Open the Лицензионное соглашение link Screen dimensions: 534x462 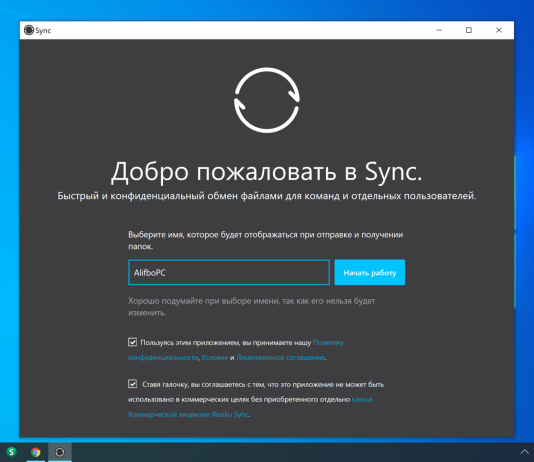pos(280,357)
